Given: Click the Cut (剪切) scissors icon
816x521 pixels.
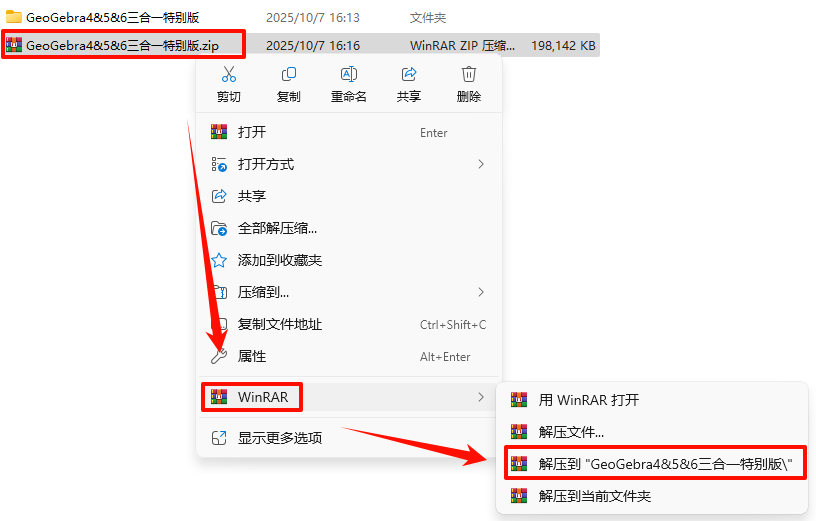Looking at the screenshot, I should (x=228, y=74).
